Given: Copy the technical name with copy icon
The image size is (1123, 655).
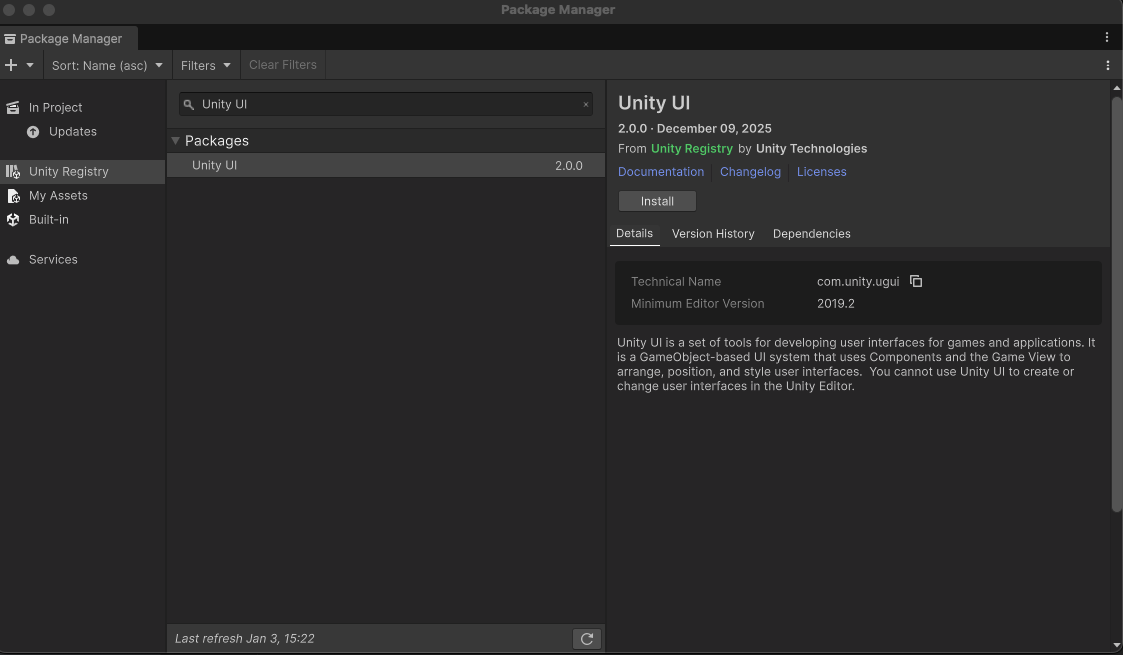Looking at the screenshot, I should click(916, 281).
